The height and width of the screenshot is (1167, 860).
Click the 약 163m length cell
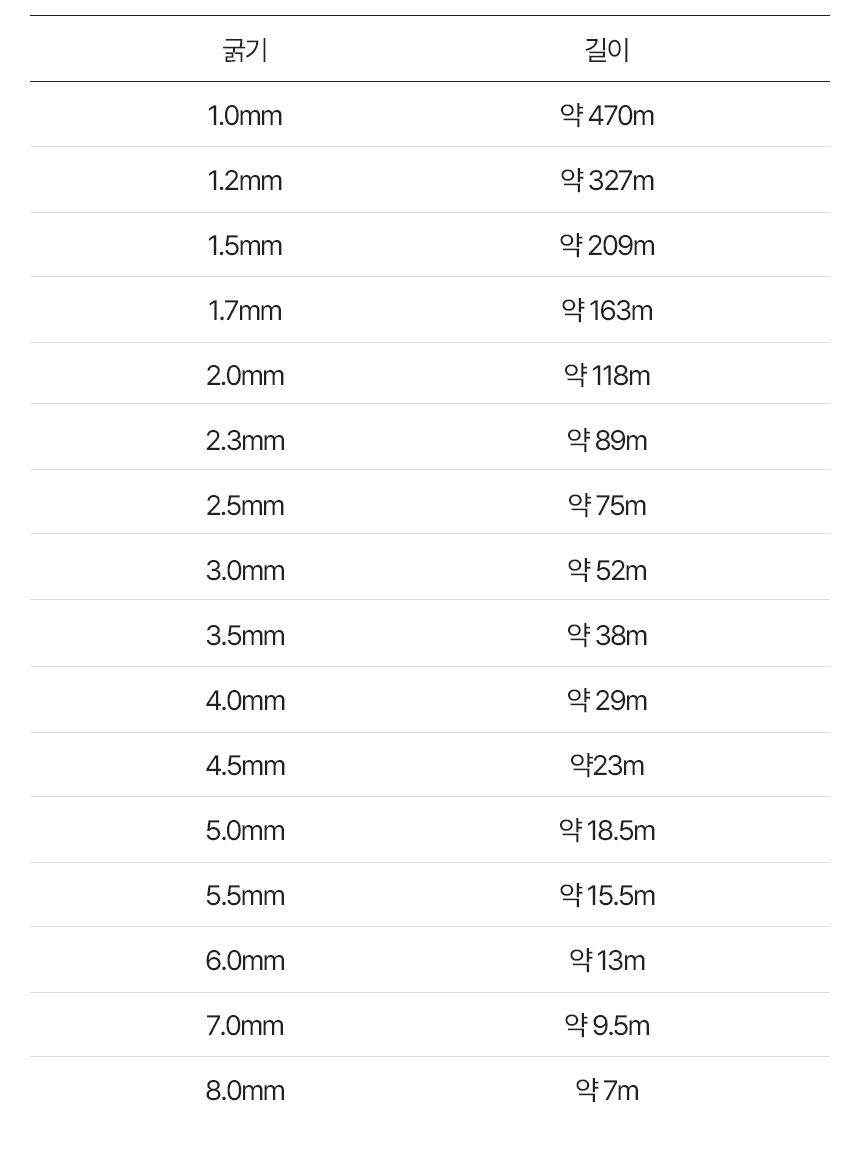coord(607,311)
